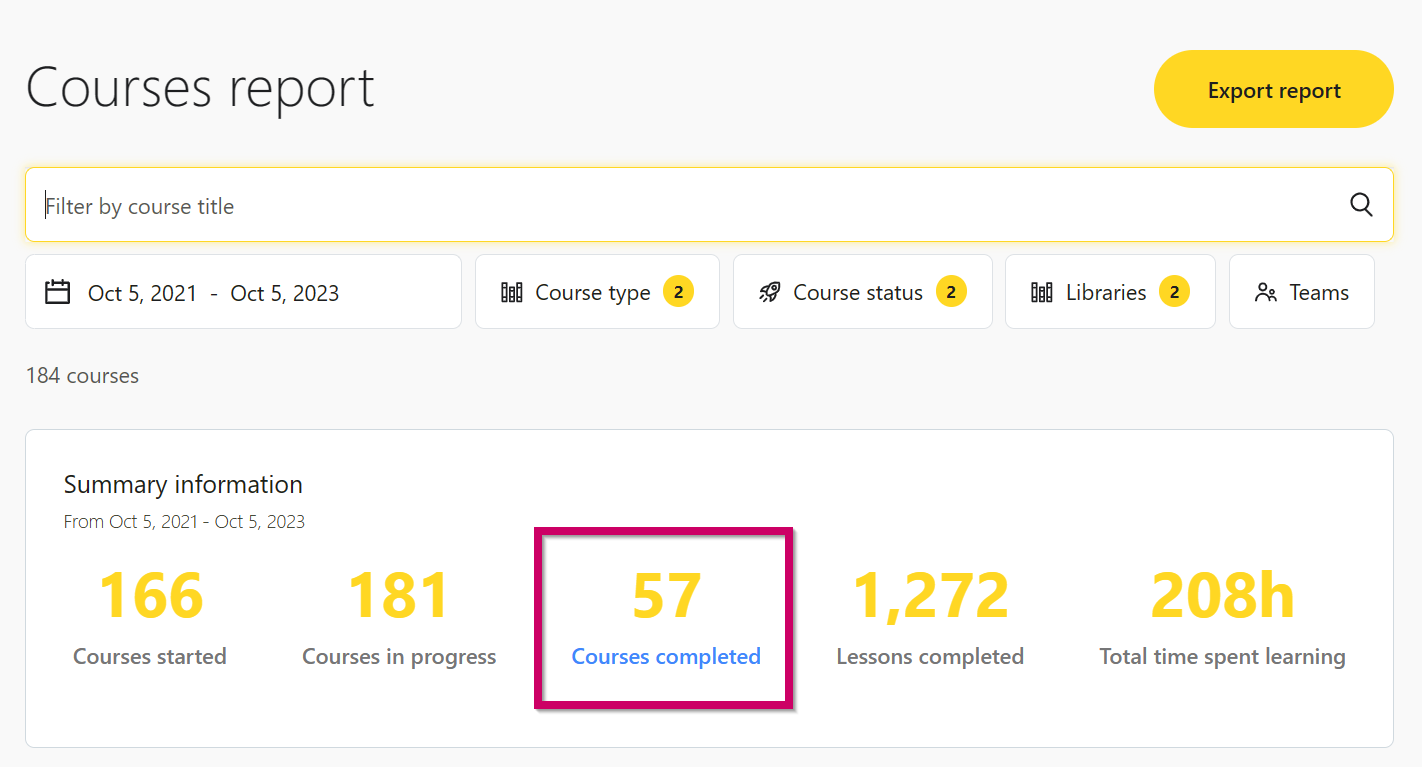Click the Teams people icon
Viewport: 1422px width, 767px height.
tap(1266, 293)
